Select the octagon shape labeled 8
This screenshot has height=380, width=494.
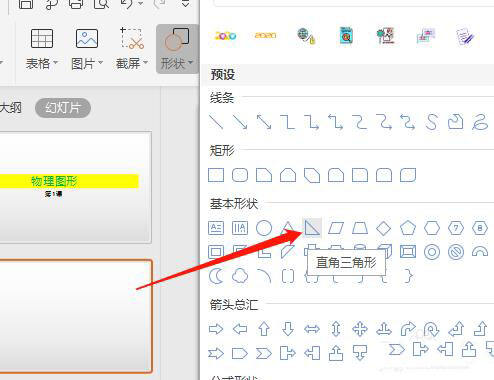480,228
